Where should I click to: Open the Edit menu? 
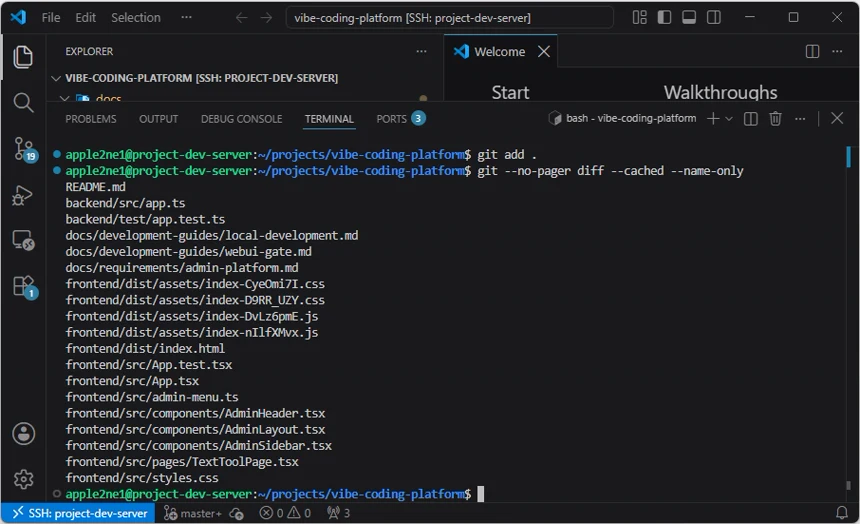click(x=86, y=18)
